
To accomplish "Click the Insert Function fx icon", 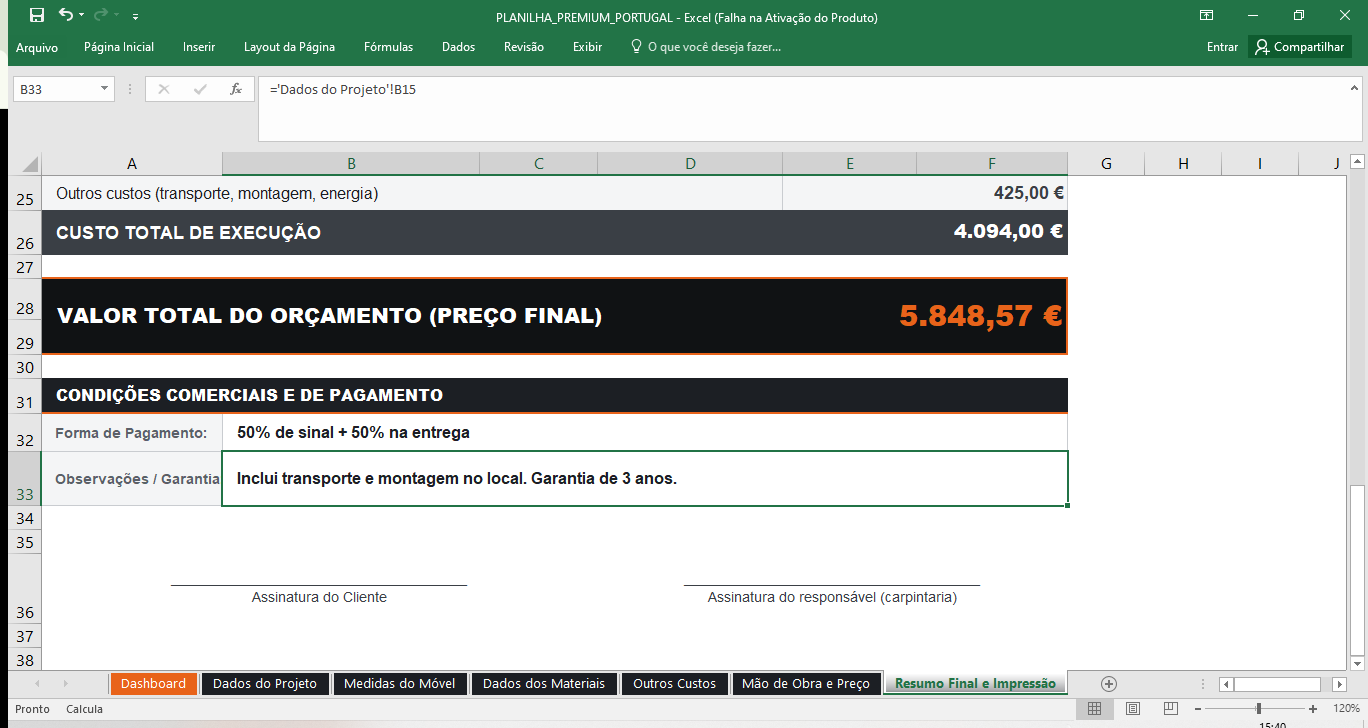I will [236, 89].
